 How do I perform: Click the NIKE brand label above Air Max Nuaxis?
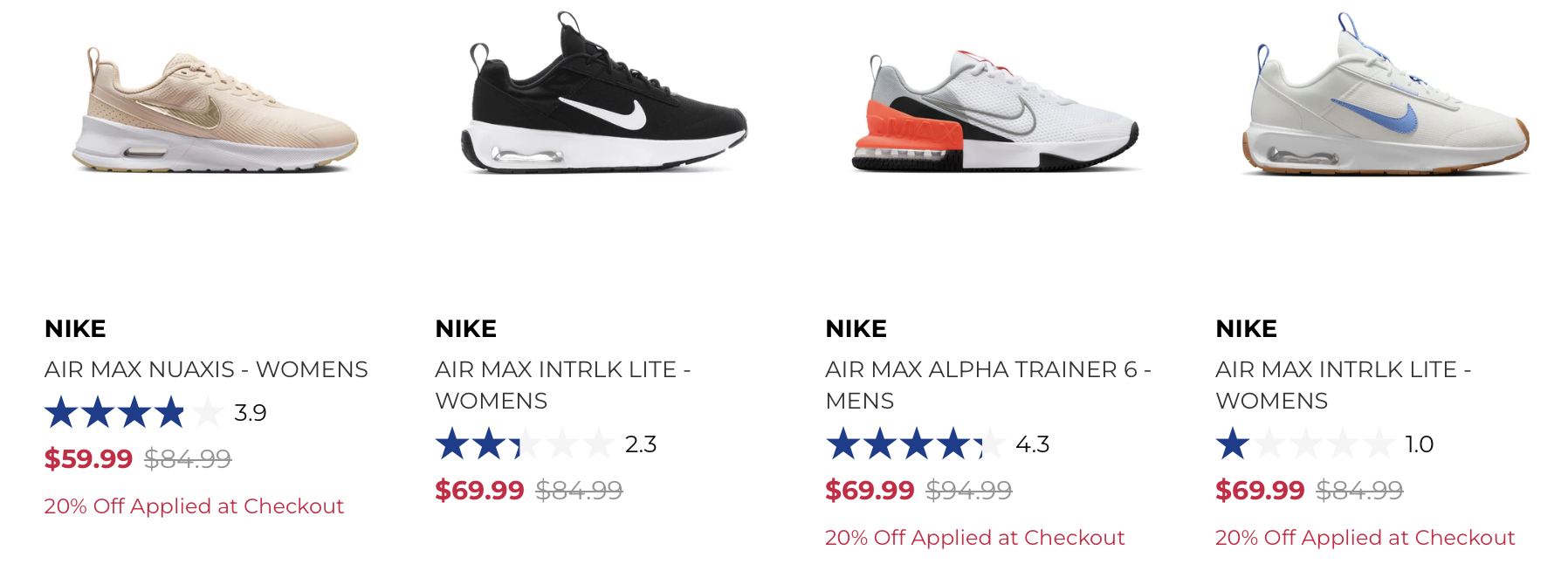75,328
